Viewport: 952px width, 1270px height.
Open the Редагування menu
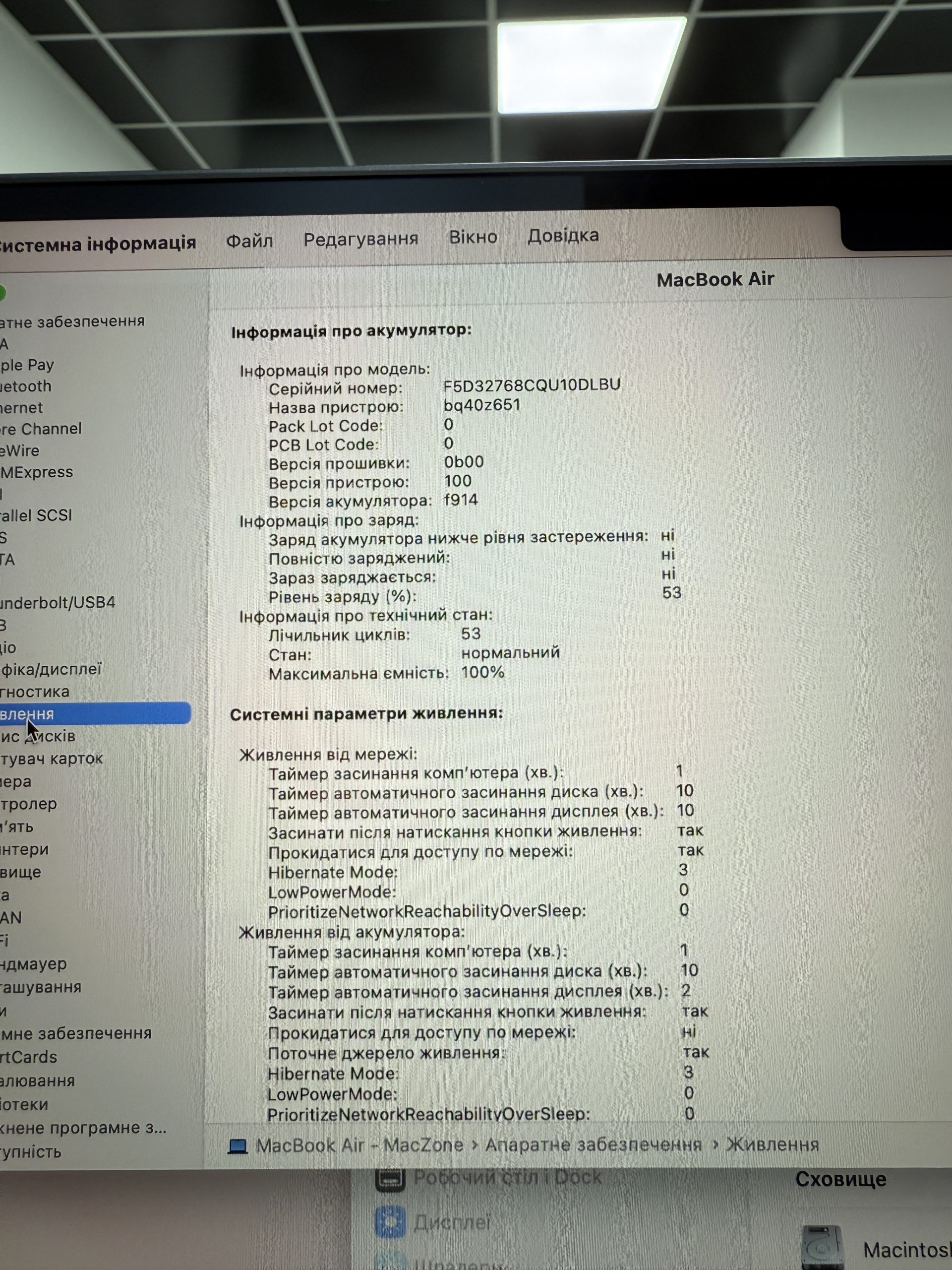pyautogui.click(x=360, y=238)
